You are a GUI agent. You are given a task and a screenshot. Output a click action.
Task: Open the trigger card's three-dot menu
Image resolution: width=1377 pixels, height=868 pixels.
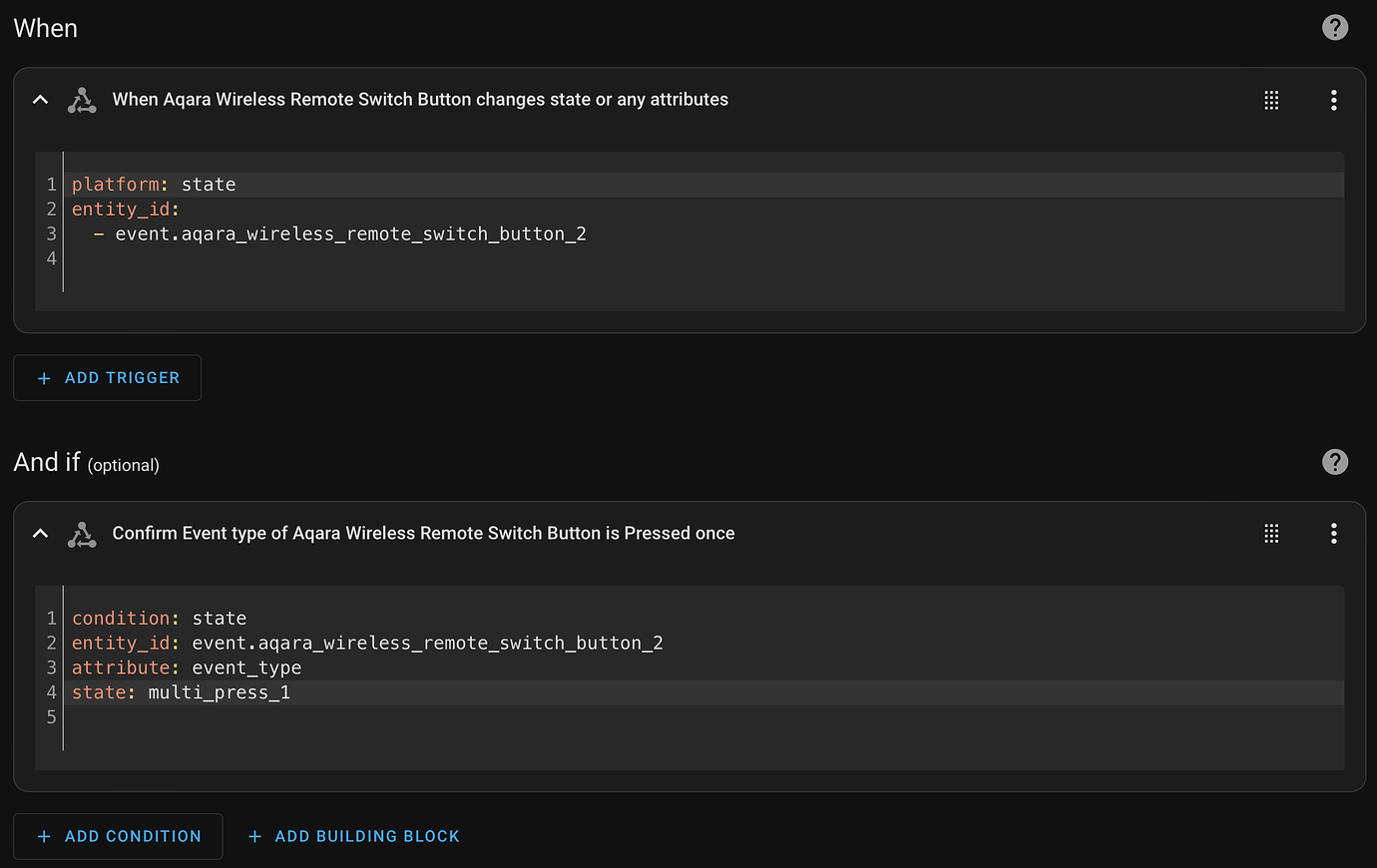[1333, 100]
